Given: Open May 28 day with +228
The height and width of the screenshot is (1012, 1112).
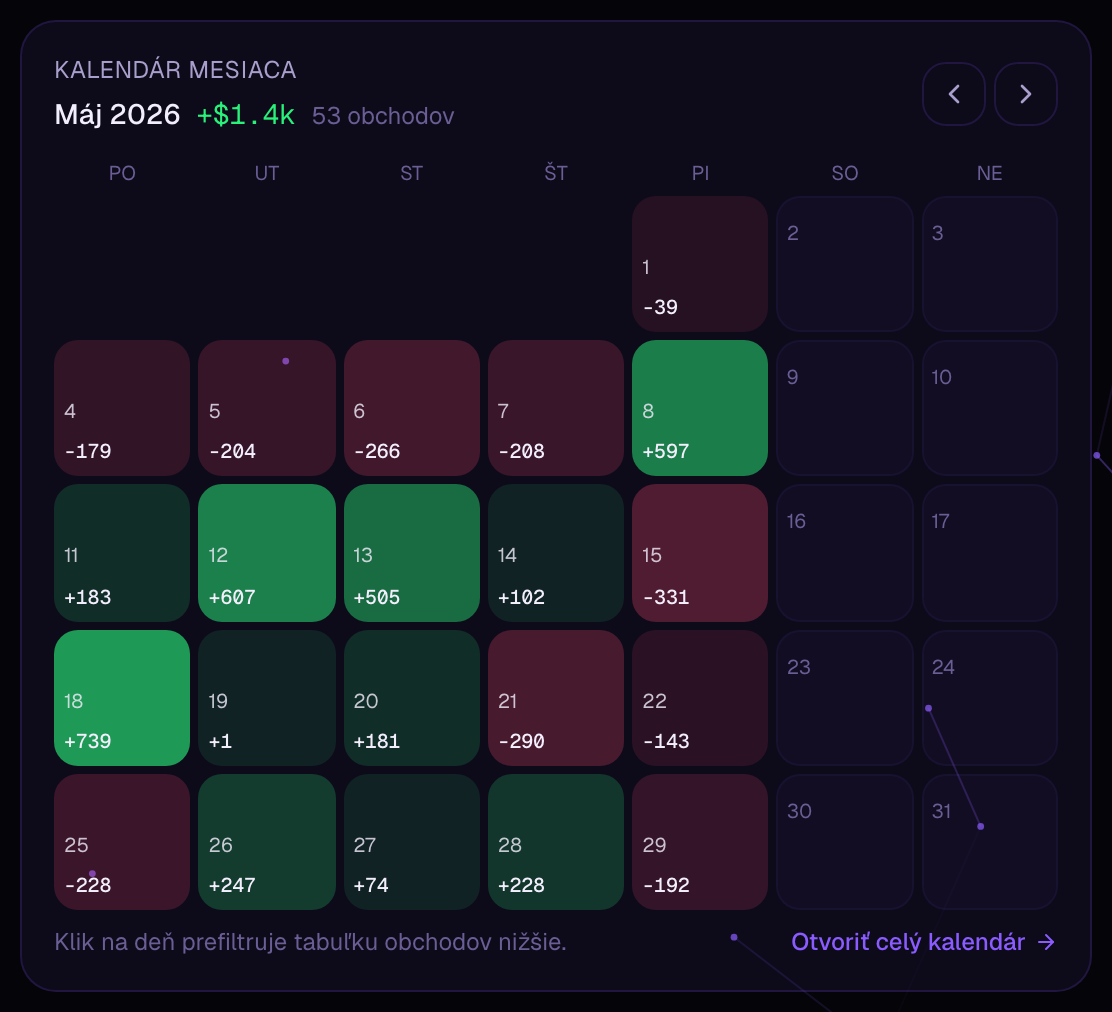Looking at the screenshot, I should coord(556,842).
